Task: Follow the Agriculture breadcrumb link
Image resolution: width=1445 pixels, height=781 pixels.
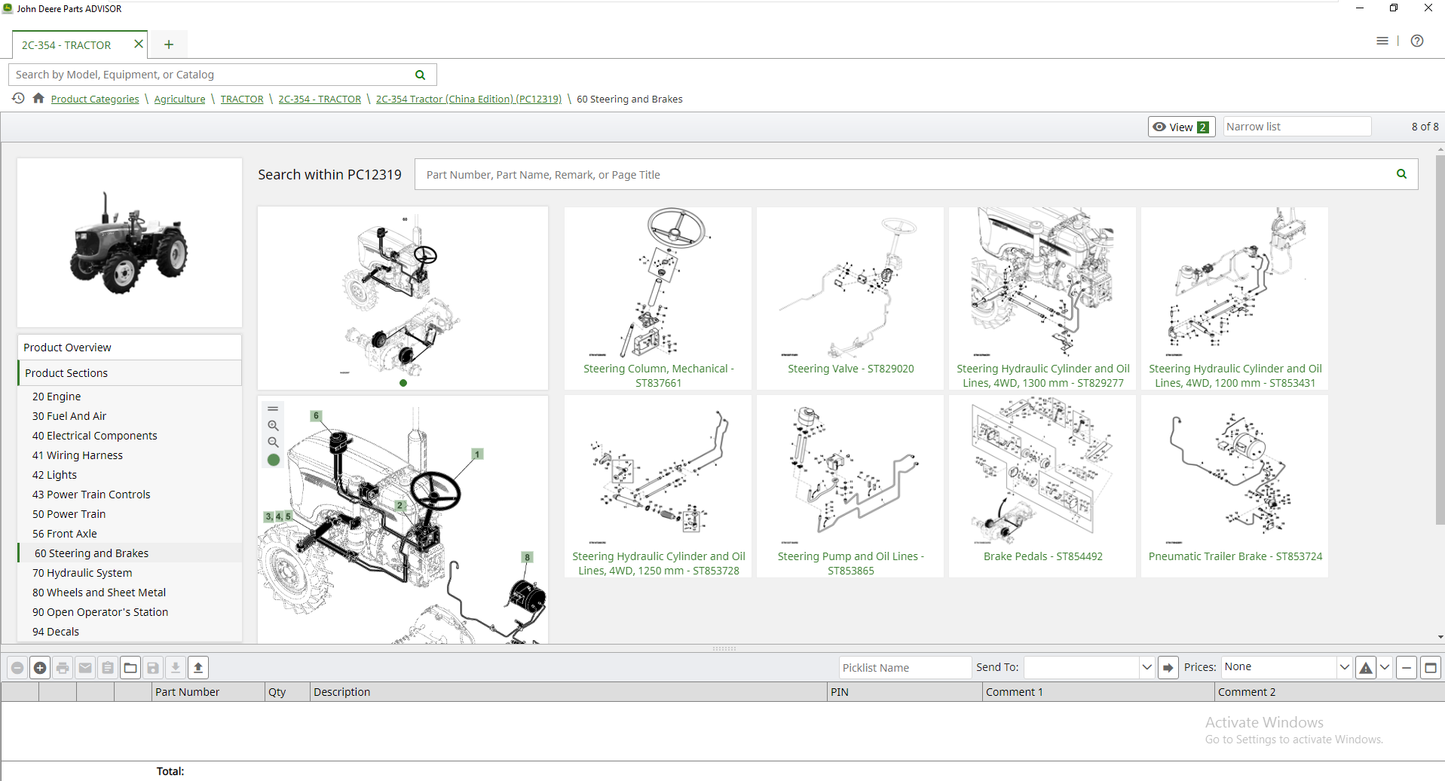Action: click(179, 99)
